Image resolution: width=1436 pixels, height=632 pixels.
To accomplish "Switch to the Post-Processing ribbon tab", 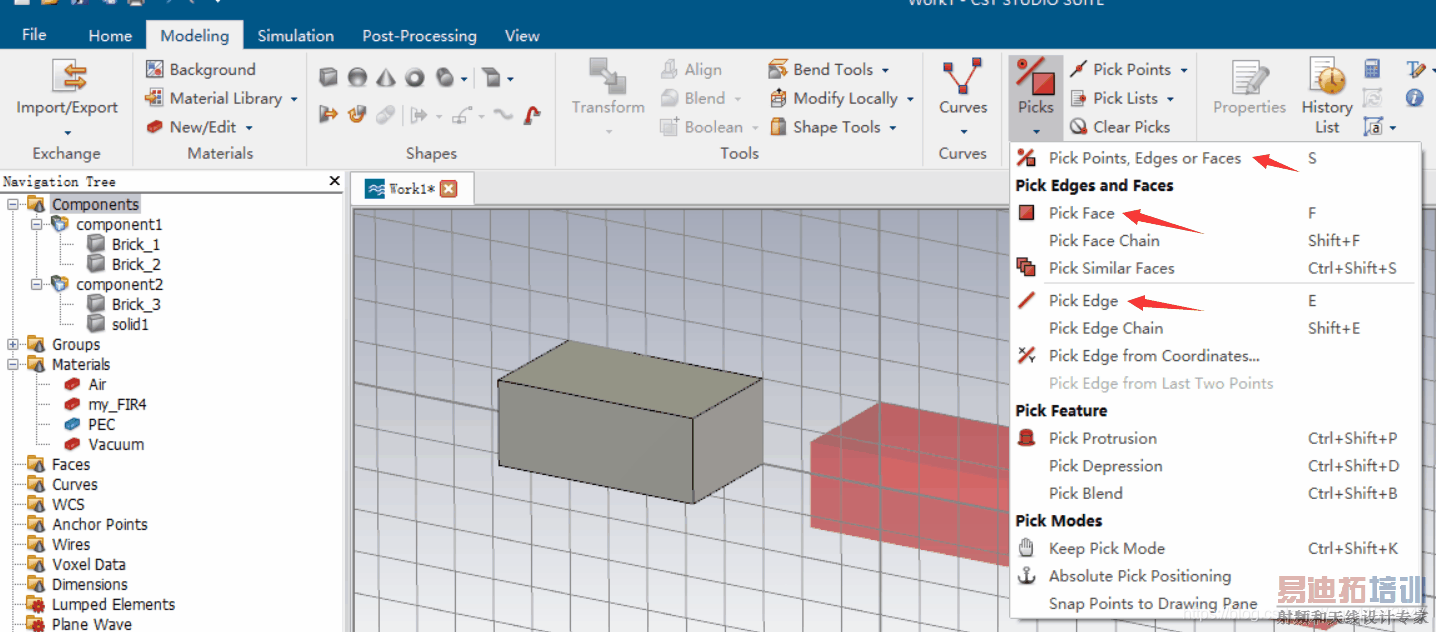I will 419,35.
